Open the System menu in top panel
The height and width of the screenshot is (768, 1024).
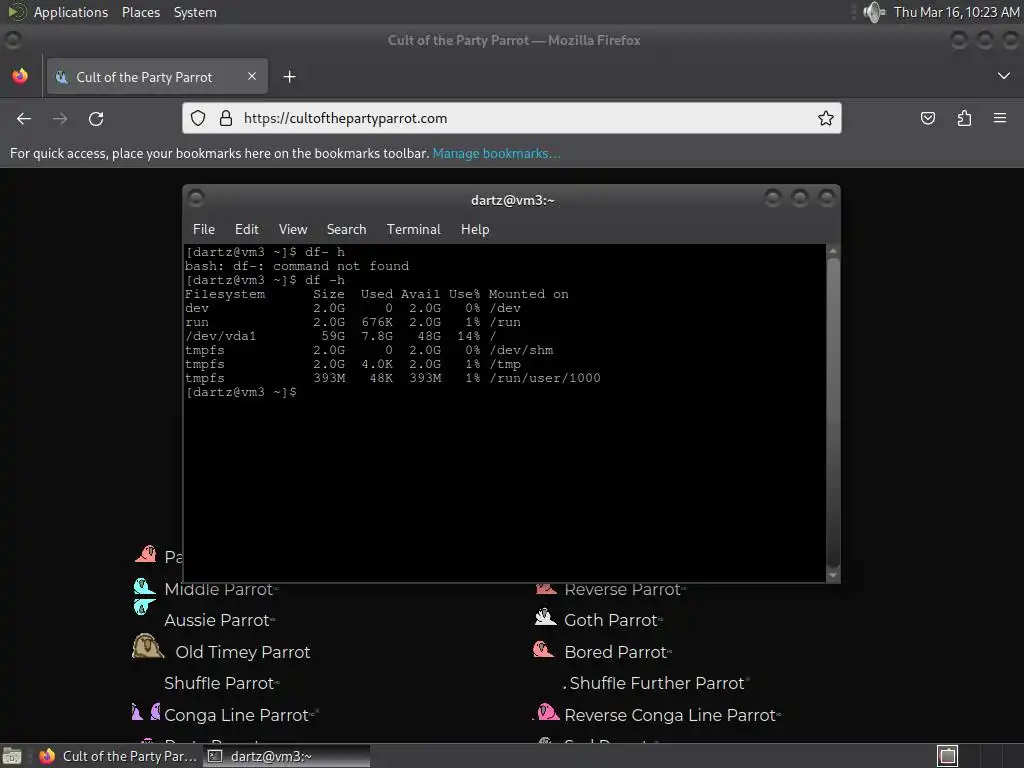195,12
